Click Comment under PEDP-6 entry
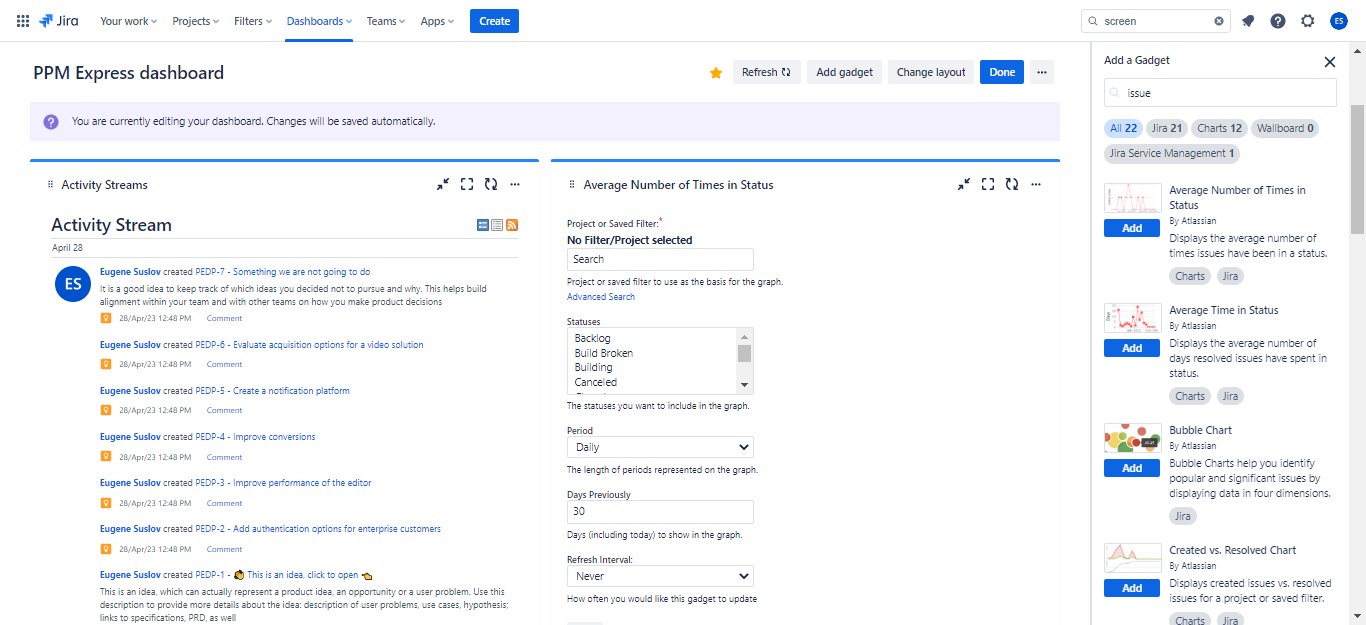Viewport: 1366px width, 625px height. (224, 364)
